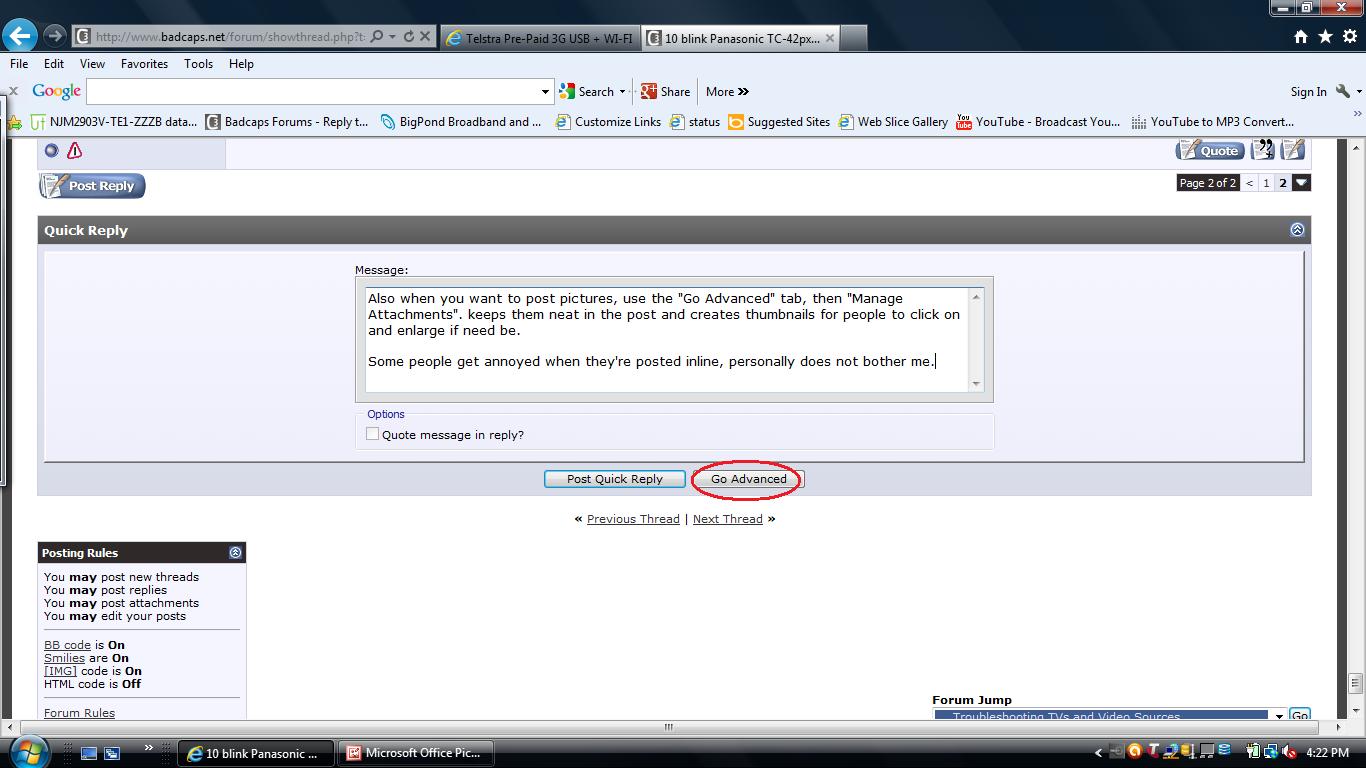Click the volume speaker tray icon
This screenshot has height=768, width=1366.
(x=1289, y=752)
